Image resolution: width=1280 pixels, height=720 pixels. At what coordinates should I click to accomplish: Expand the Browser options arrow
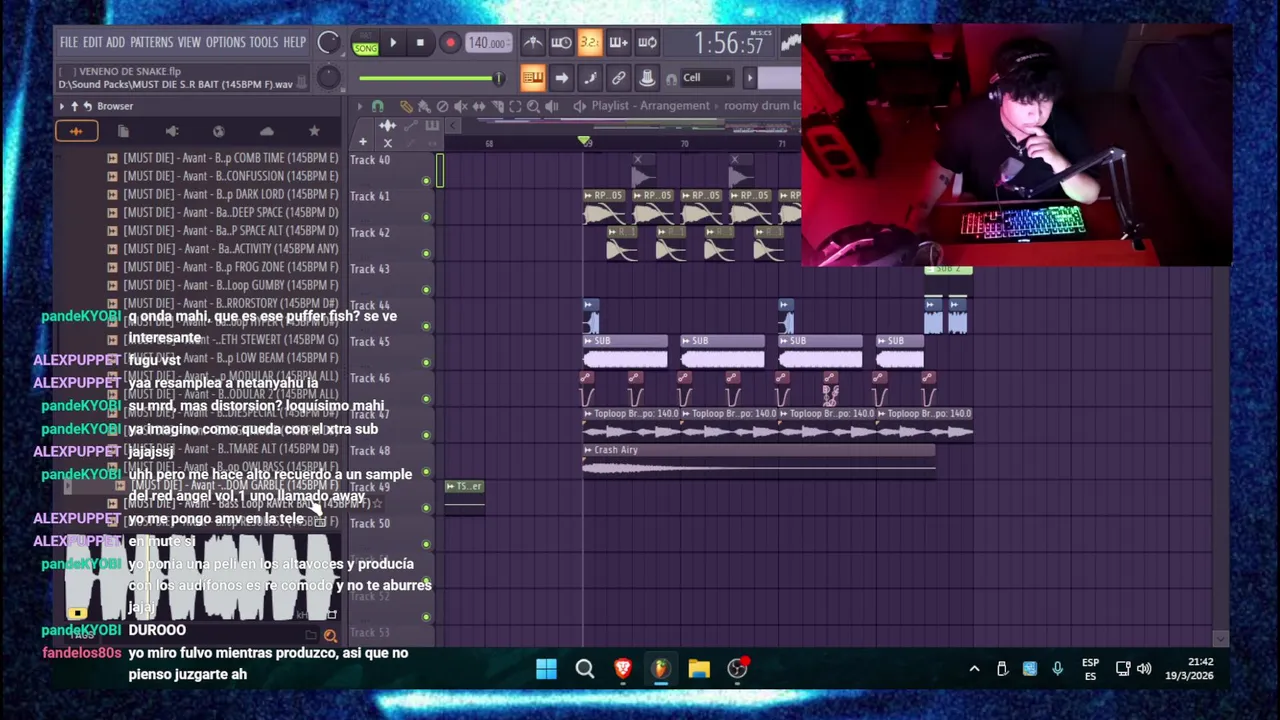pos(62,106)
